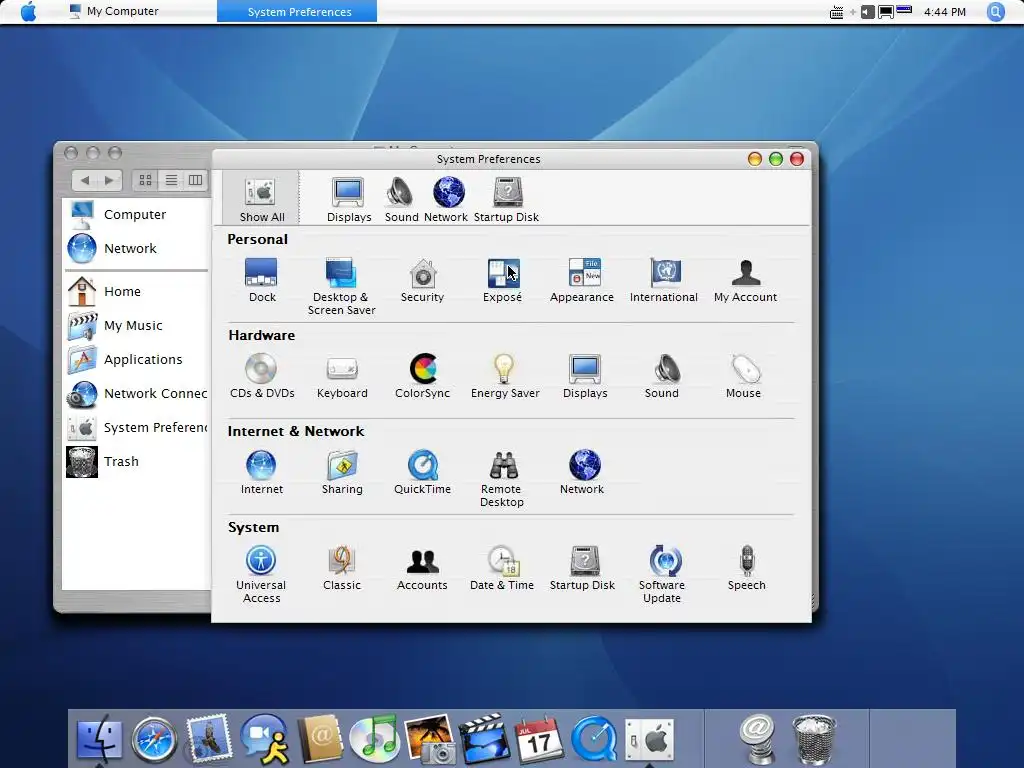Viewport: 1024px width, 768px height.
Task: Launch Mail from the dock
Action: pyautogui.click(x=209, y=738)
